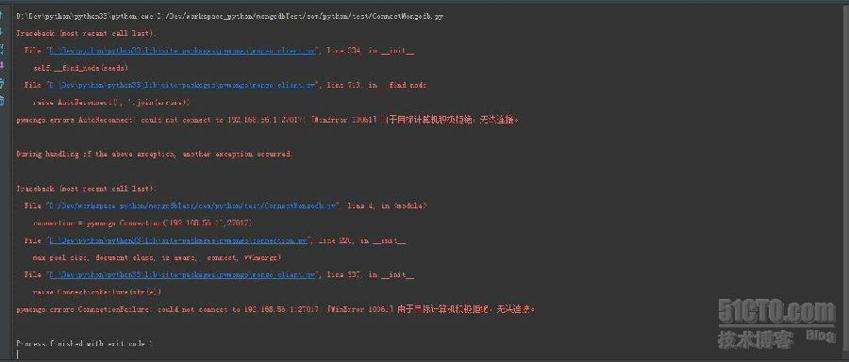The width and height of the screenshot is (849, 362).
Task: Place caret at the console input cursor
Action: pos(18,354)
